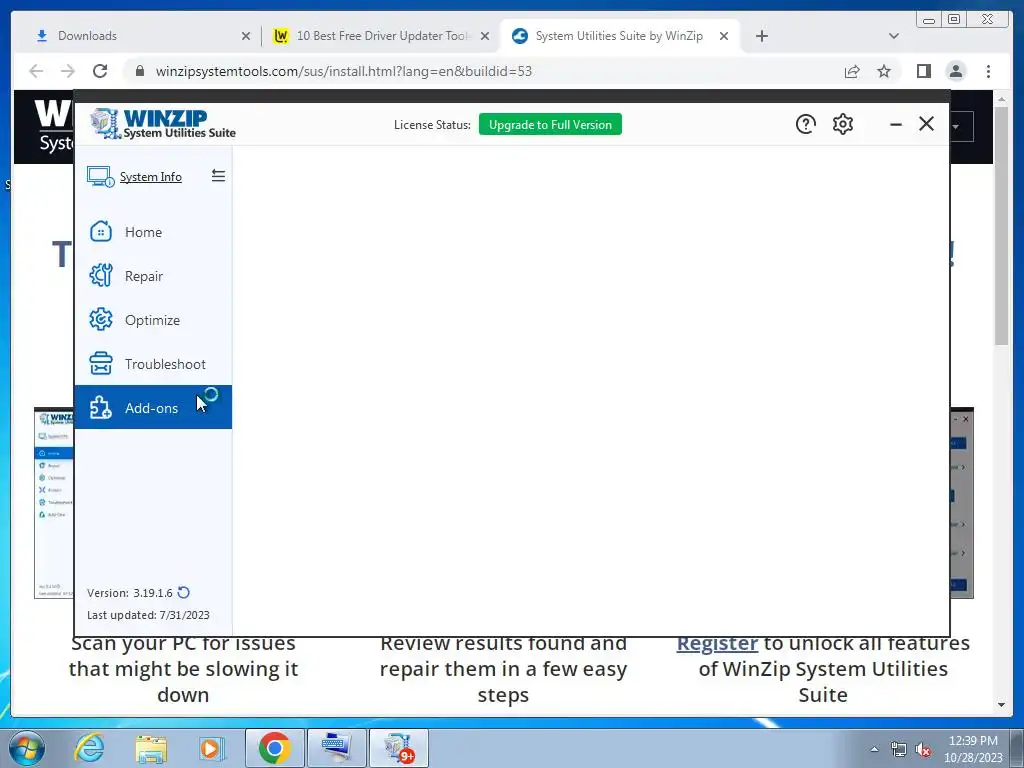Click the Add-ons puzzle piece icon
Viewport: 1024px width, 768px height.
pos(101,408)
